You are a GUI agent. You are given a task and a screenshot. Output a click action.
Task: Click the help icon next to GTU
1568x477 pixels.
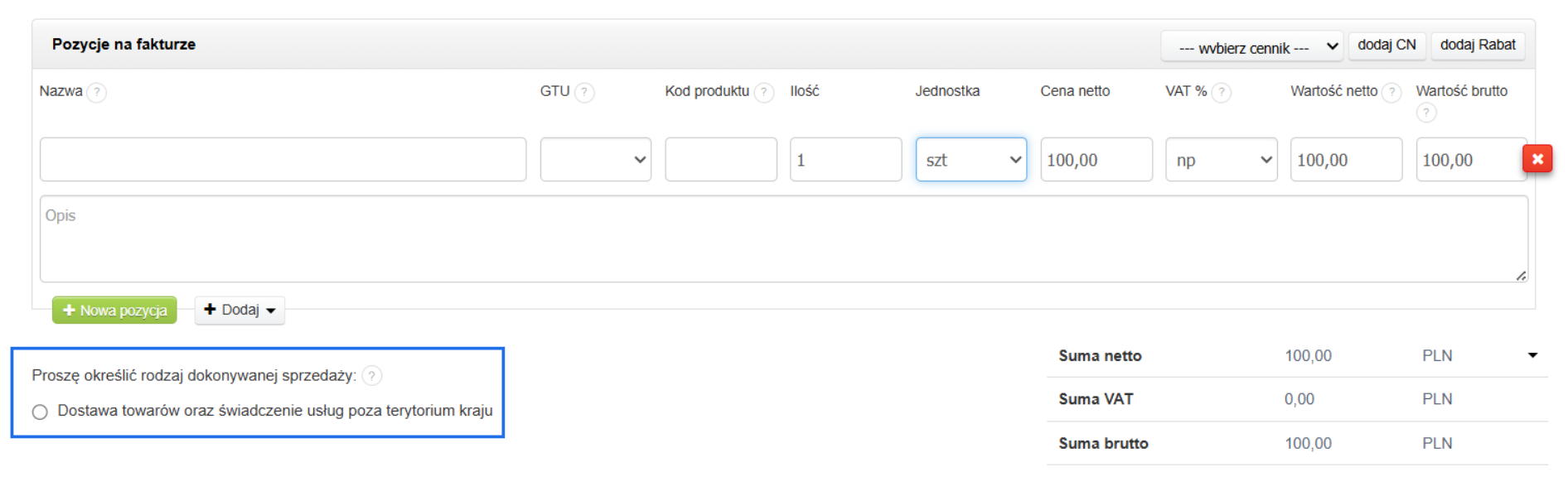click(584, 92)
